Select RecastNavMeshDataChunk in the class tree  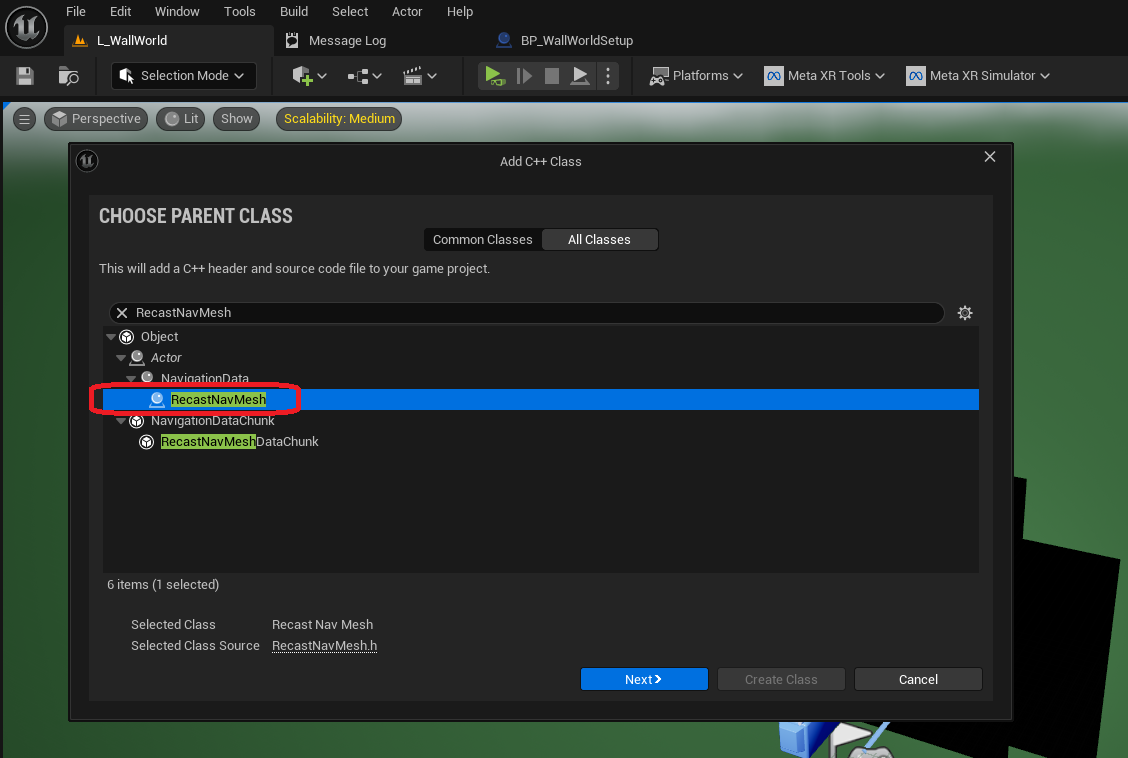point(239,442)
